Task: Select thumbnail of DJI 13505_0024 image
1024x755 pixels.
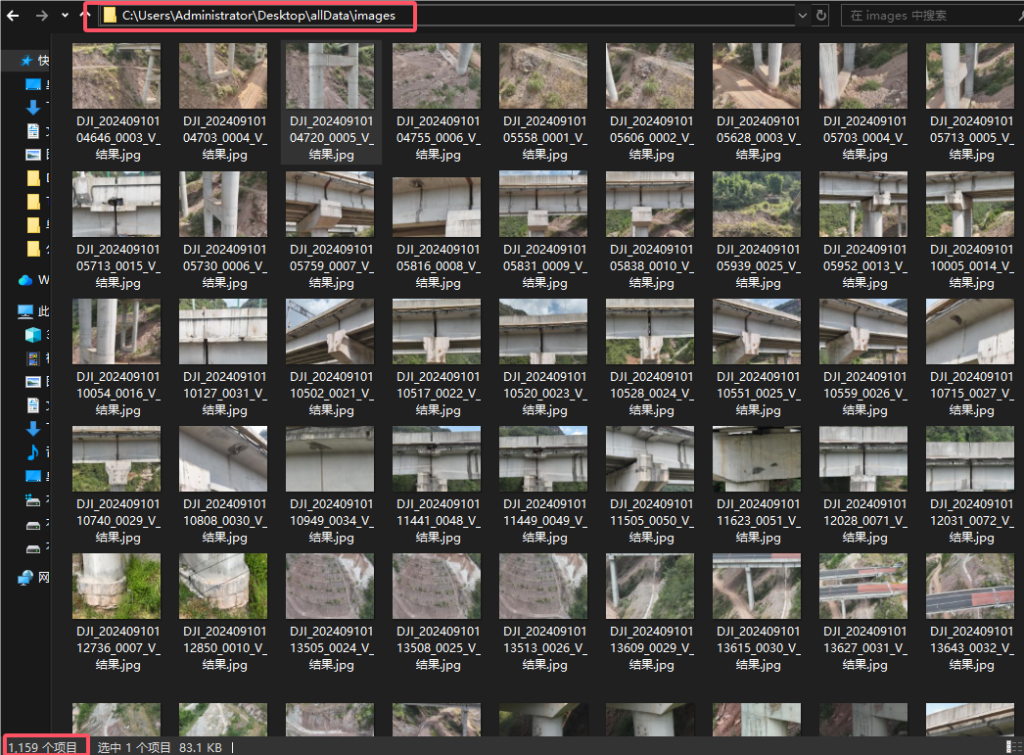Action: (x=330, y=586)
